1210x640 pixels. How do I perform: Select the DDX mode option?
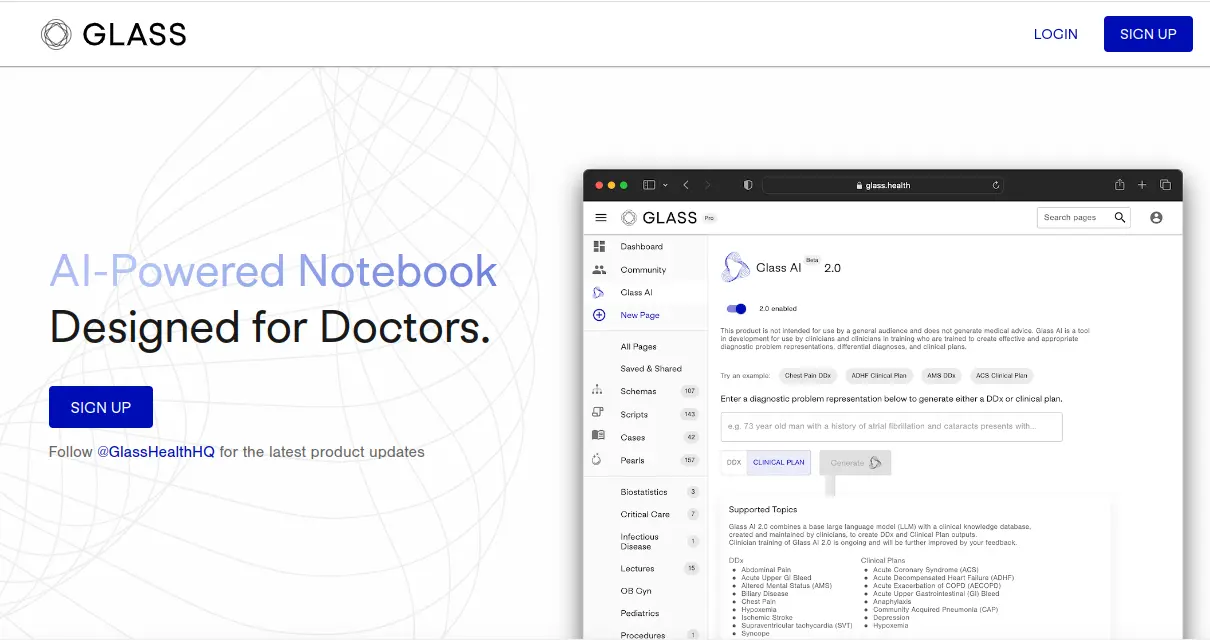coord(734,462)
